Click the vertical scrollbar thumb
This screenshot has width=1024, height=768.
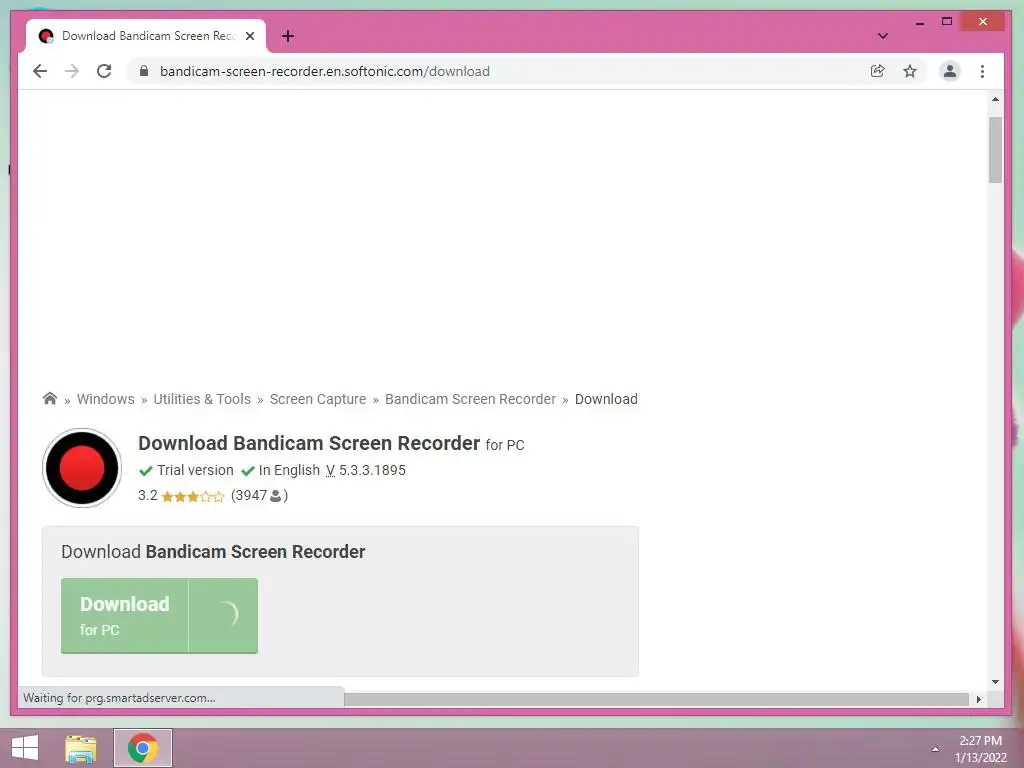coord(995,150)
